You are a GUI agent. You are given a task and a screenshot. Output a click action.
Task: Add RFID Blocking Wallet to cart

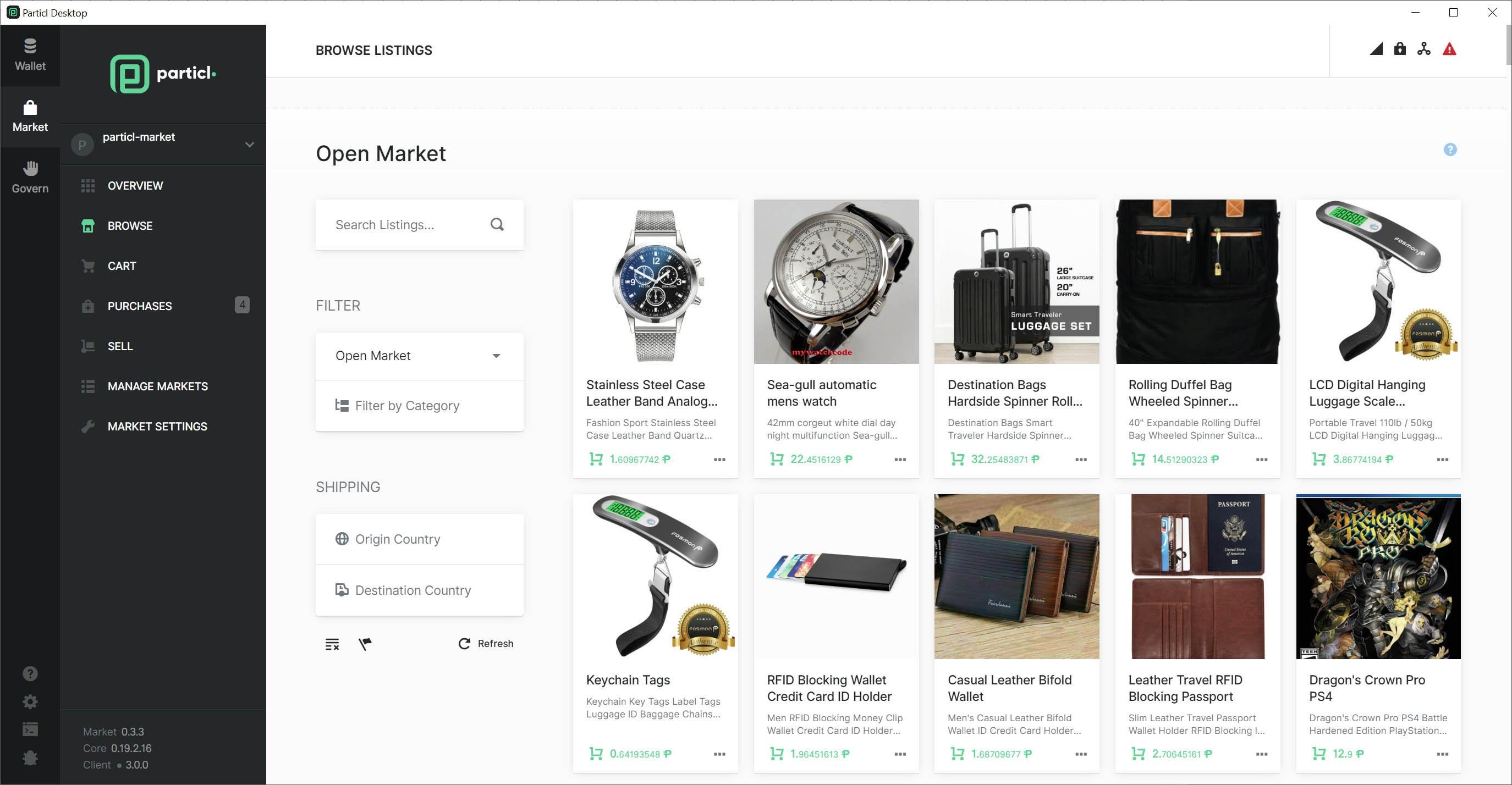point(777,754)
